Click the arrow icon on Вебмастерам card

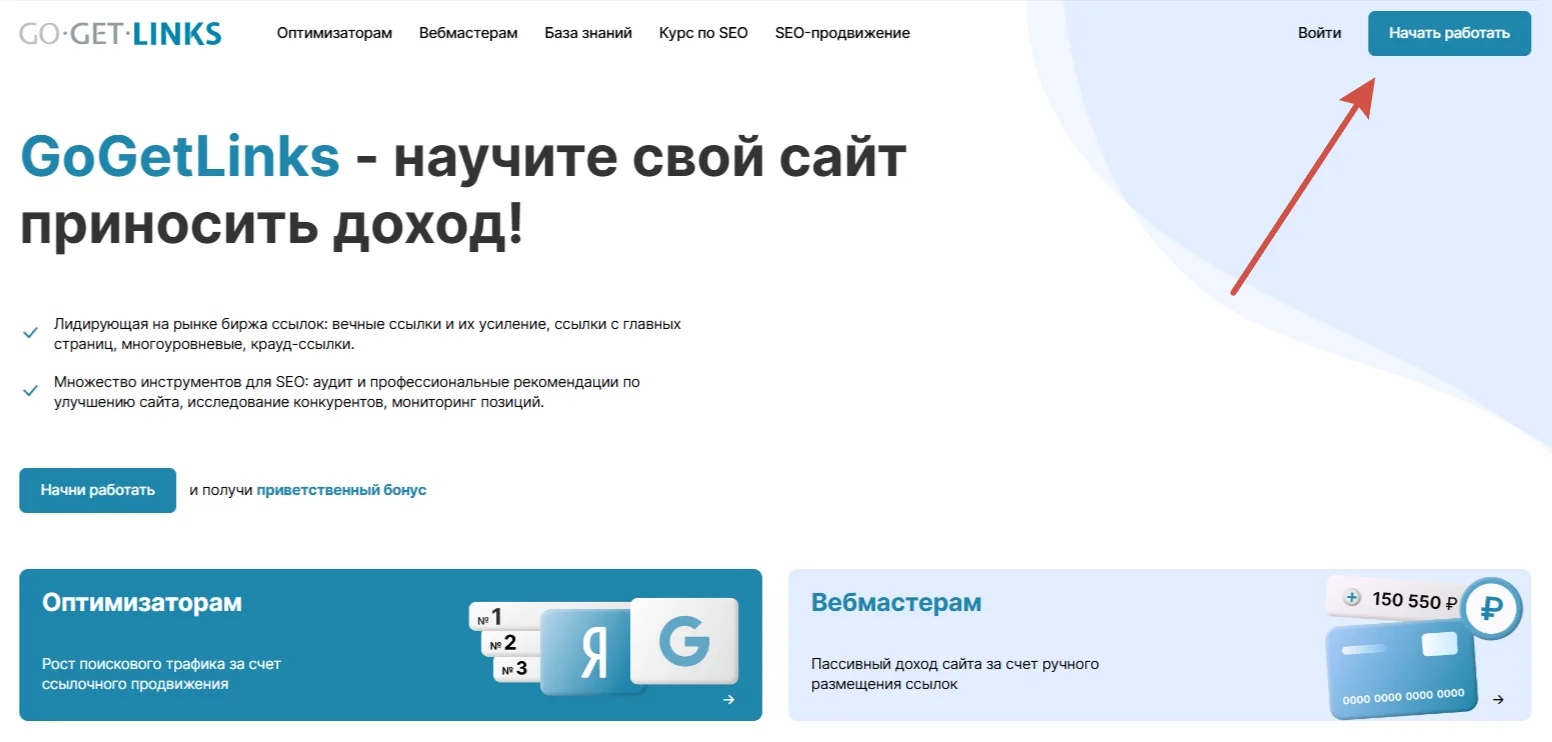[x=1498, y=700]
